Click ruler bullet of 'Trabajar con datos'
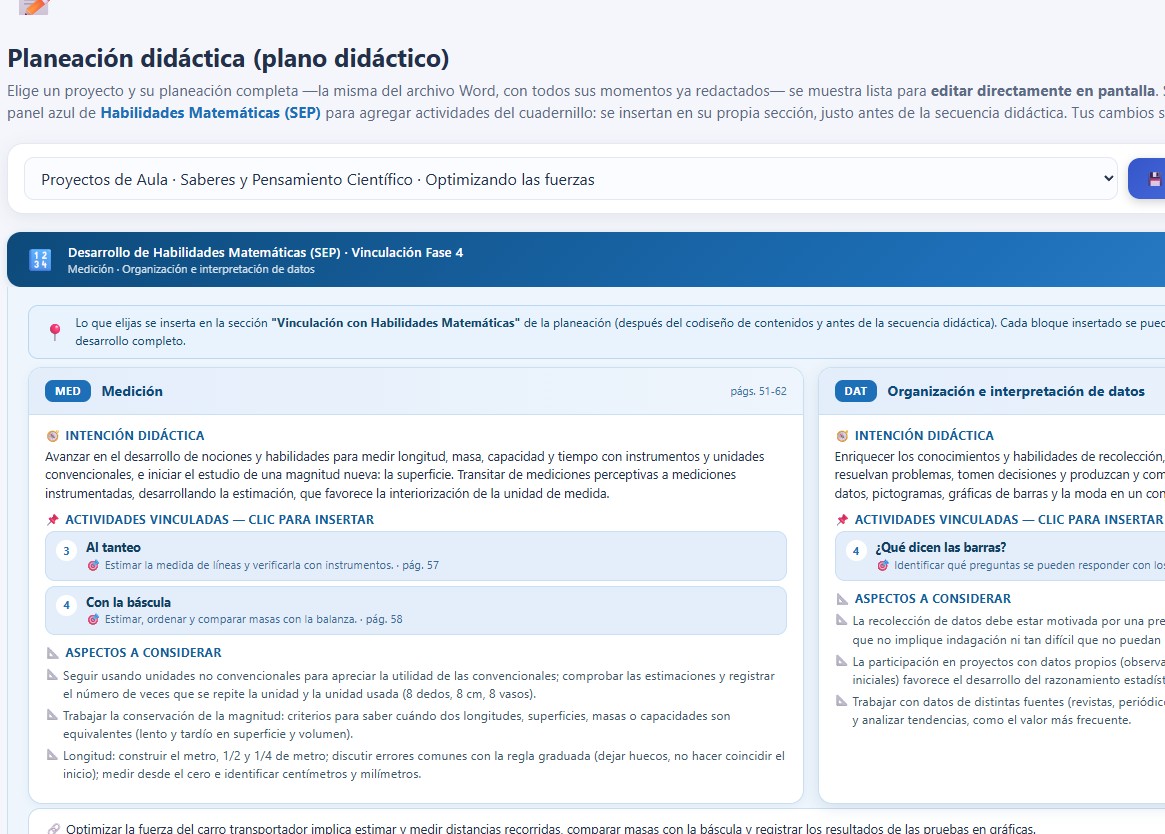The height and width of the screenshot is (834, 1165). [x=842, y=701]
